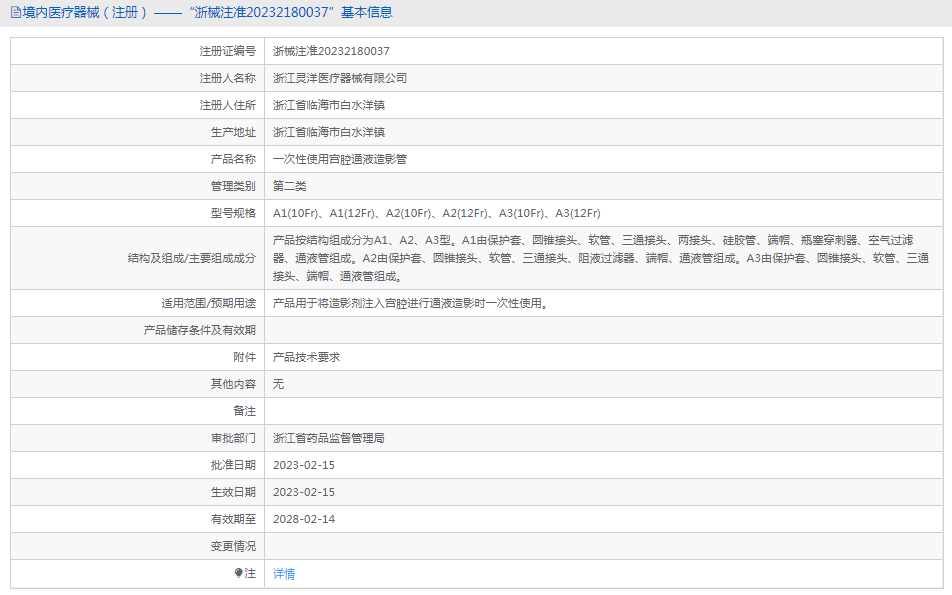Click the 附件 row label

pos(245,357)
